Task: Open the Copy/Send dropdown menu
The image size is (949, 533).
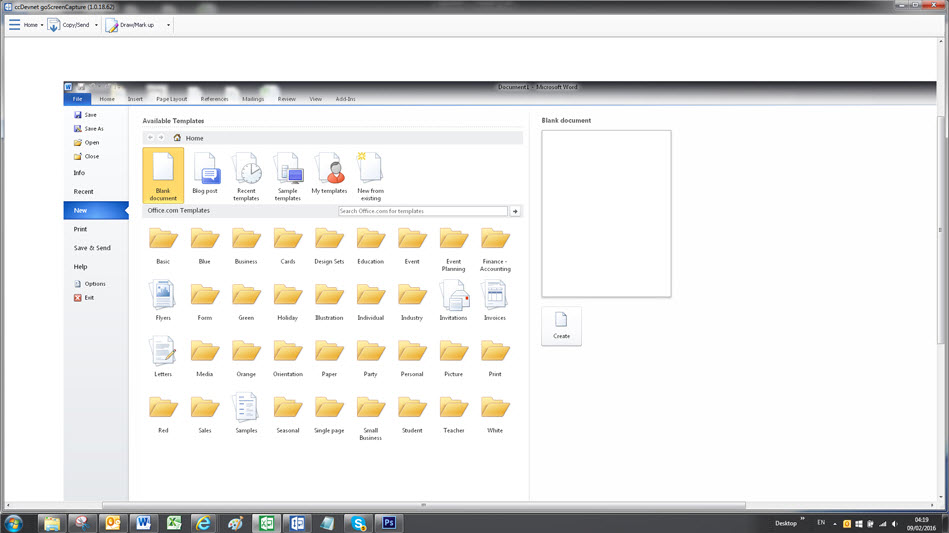Action: click(96, 25)
